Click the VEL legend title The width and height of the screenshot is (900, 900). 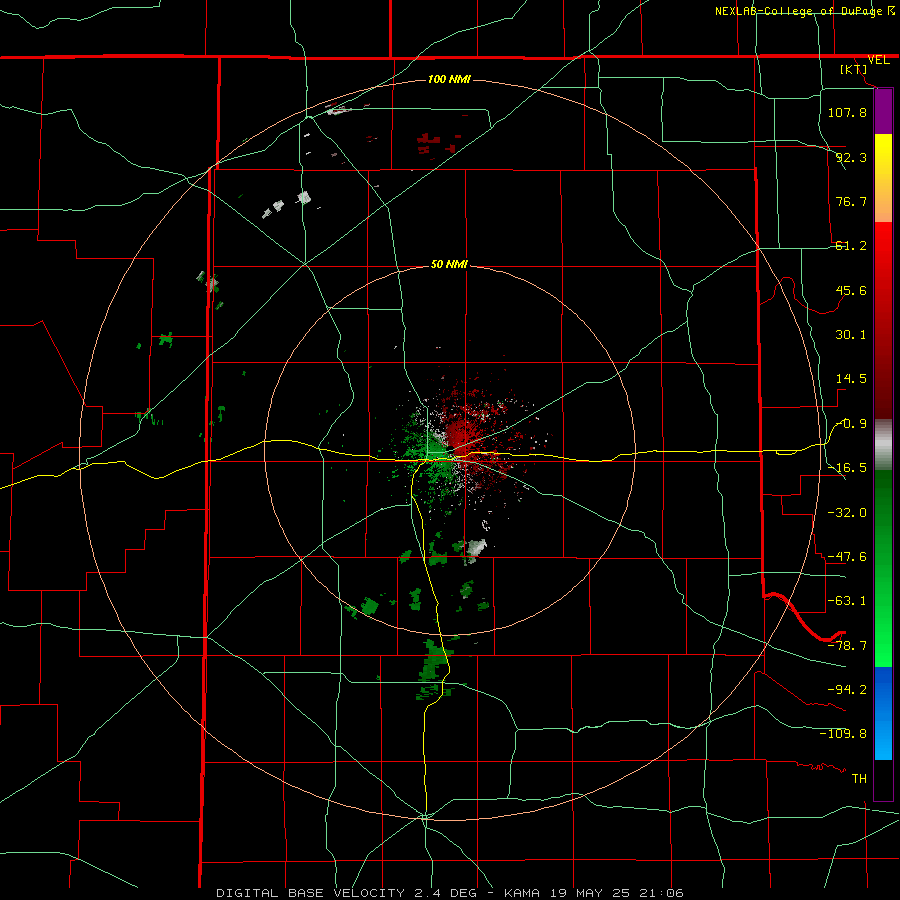pyautogui.click(x=878, y=60)
